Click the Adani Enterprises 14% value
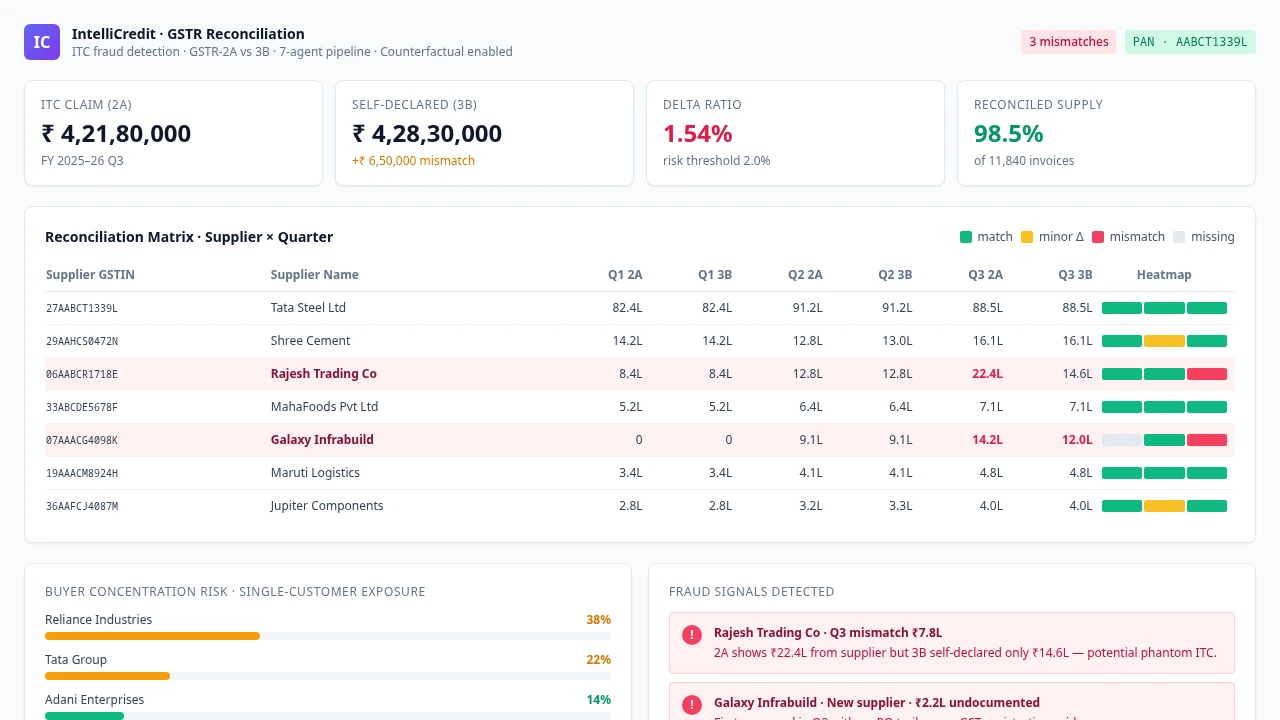The image size is (1280, 720). pos(598,700)
